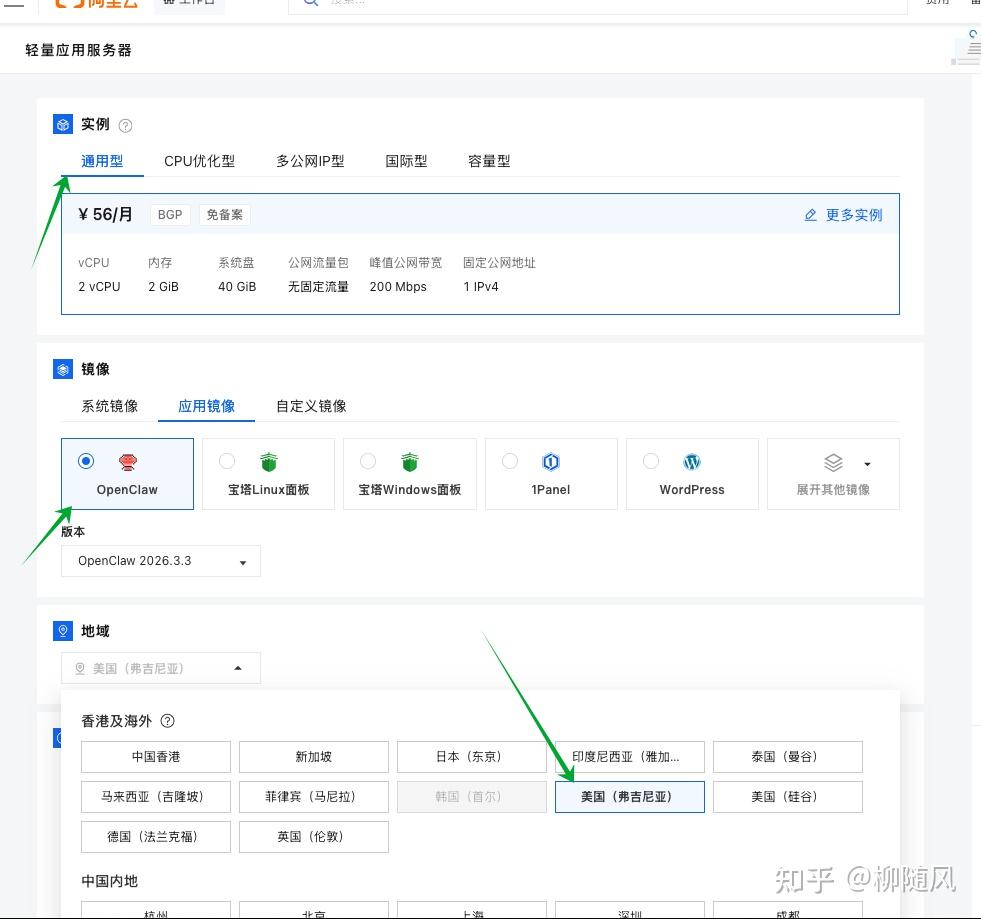
Task: Choose region 中国香港
Action: coord(156,757)
